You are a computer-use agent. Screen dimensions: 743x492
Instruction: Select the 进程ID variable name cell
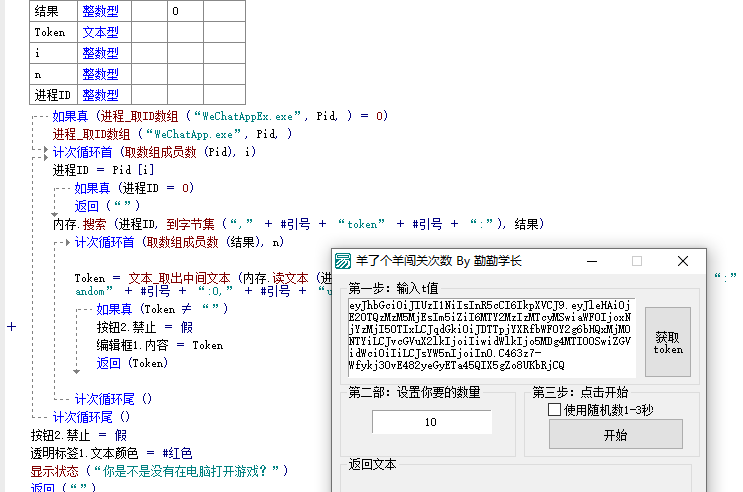tap(52, 95)
